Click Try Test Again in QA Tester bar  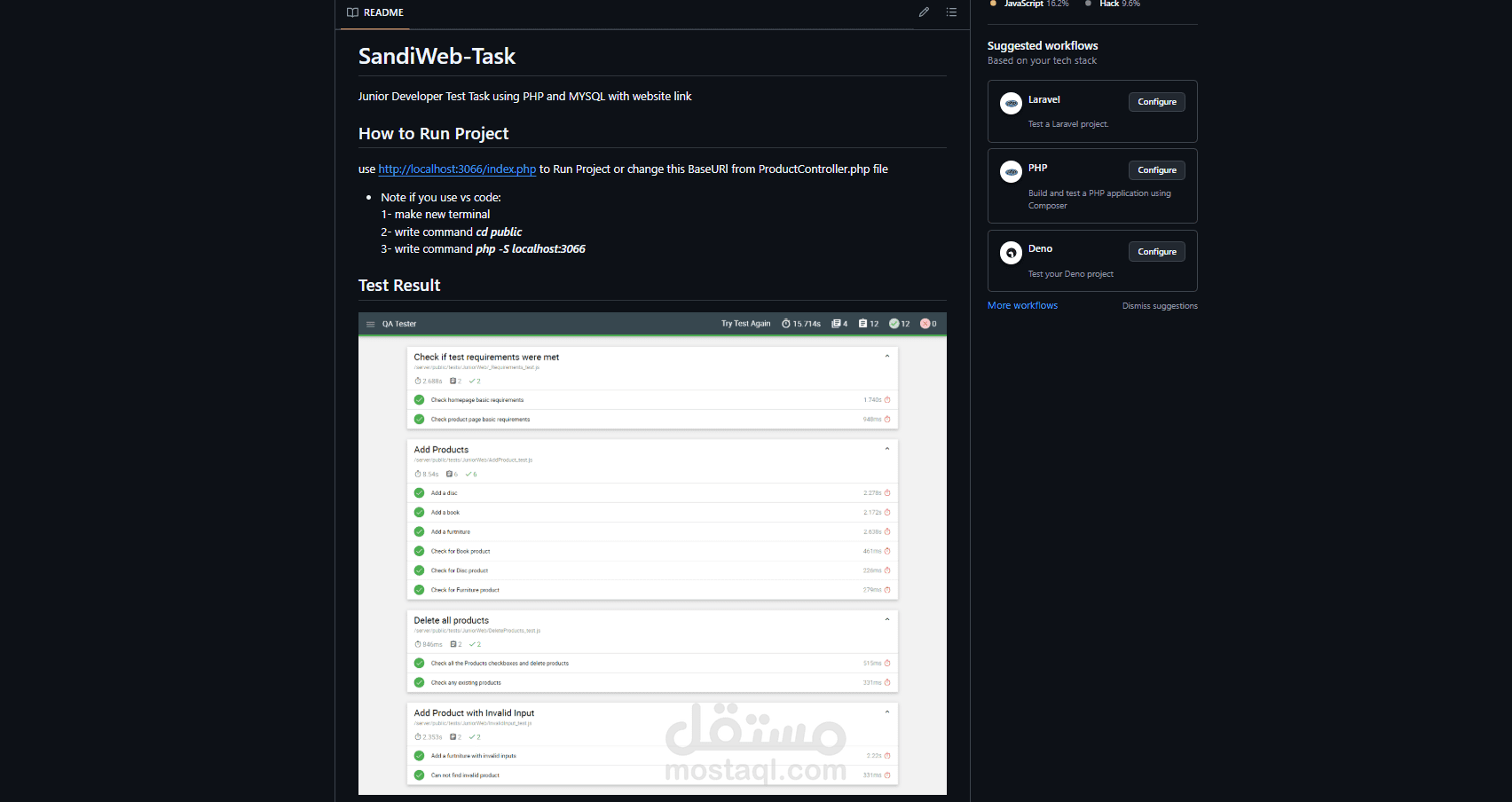tap(745, 324)
